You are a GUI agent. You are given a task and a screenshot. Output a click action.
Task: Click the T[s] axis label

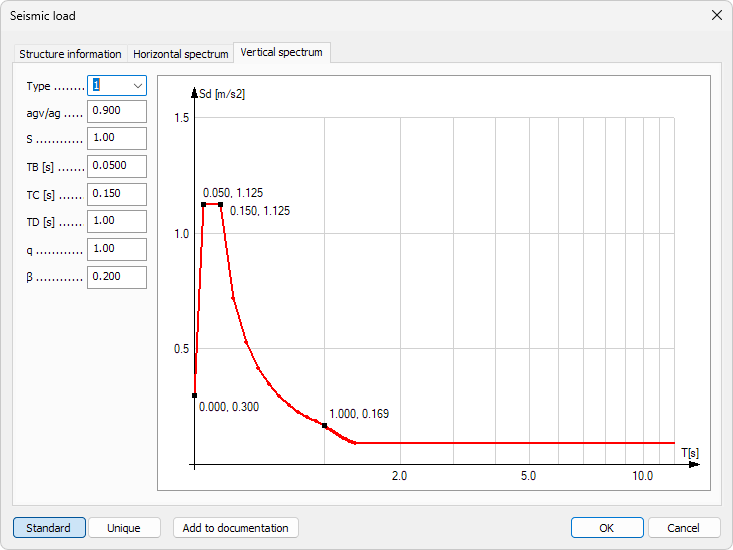[690, 453]
